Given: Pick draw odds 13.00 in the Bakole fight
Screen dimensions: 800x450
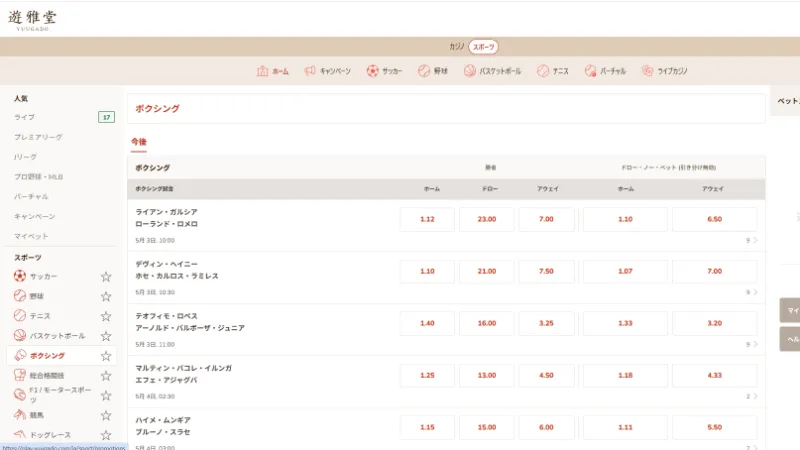Looking at the screenshot, I should 487,376.
